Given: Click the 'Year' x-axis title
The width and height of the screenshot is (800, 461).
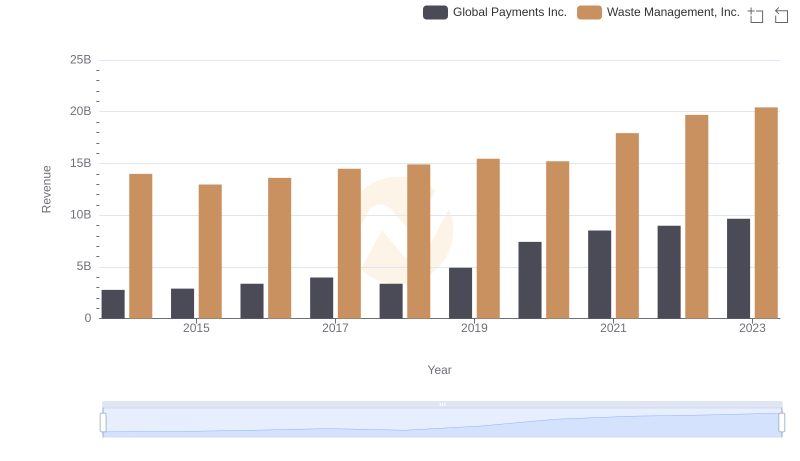Looking at the screenshot, I should point(439,370).
